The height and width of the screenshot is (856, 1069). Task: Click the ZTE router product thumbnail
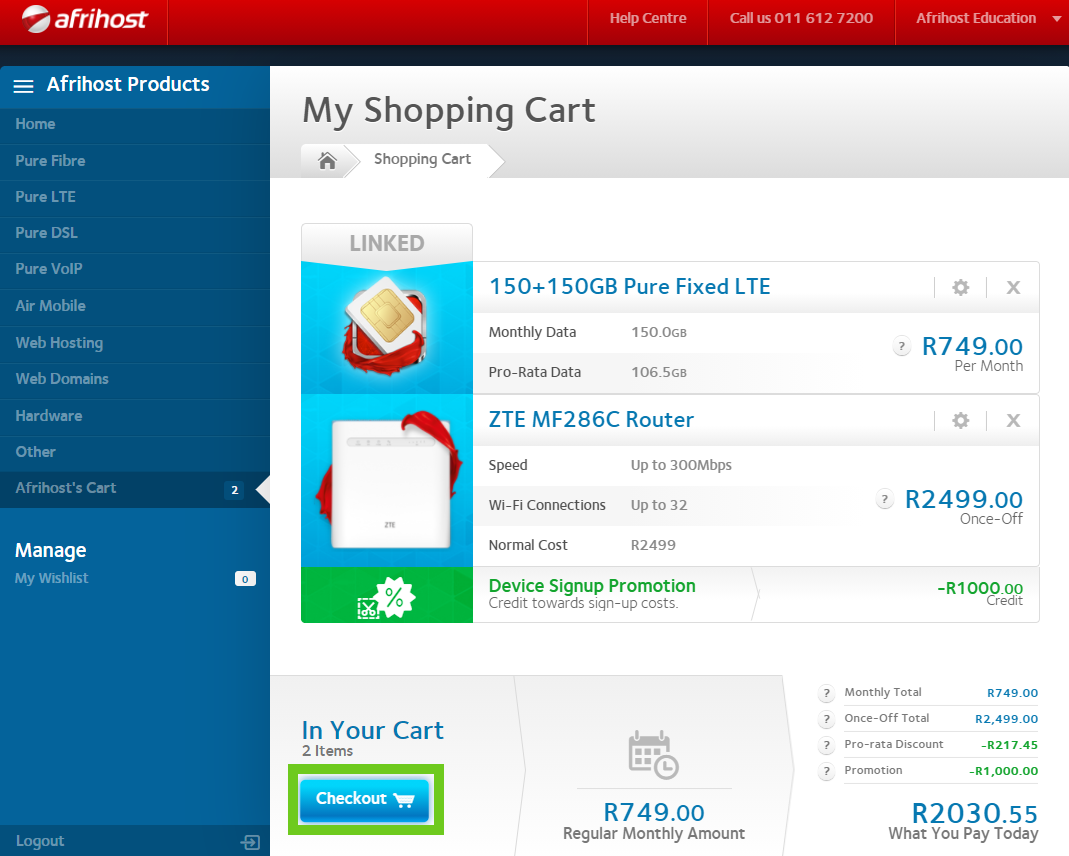click(x=386, y=482)
